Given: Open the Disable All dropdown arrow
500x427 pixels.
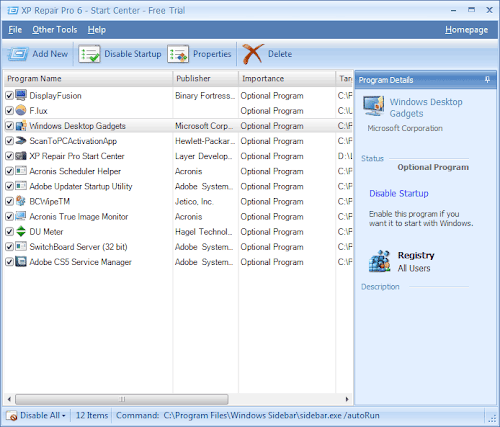Looking at the screenshot, I should pyautogui.click(x=64, y=416).
